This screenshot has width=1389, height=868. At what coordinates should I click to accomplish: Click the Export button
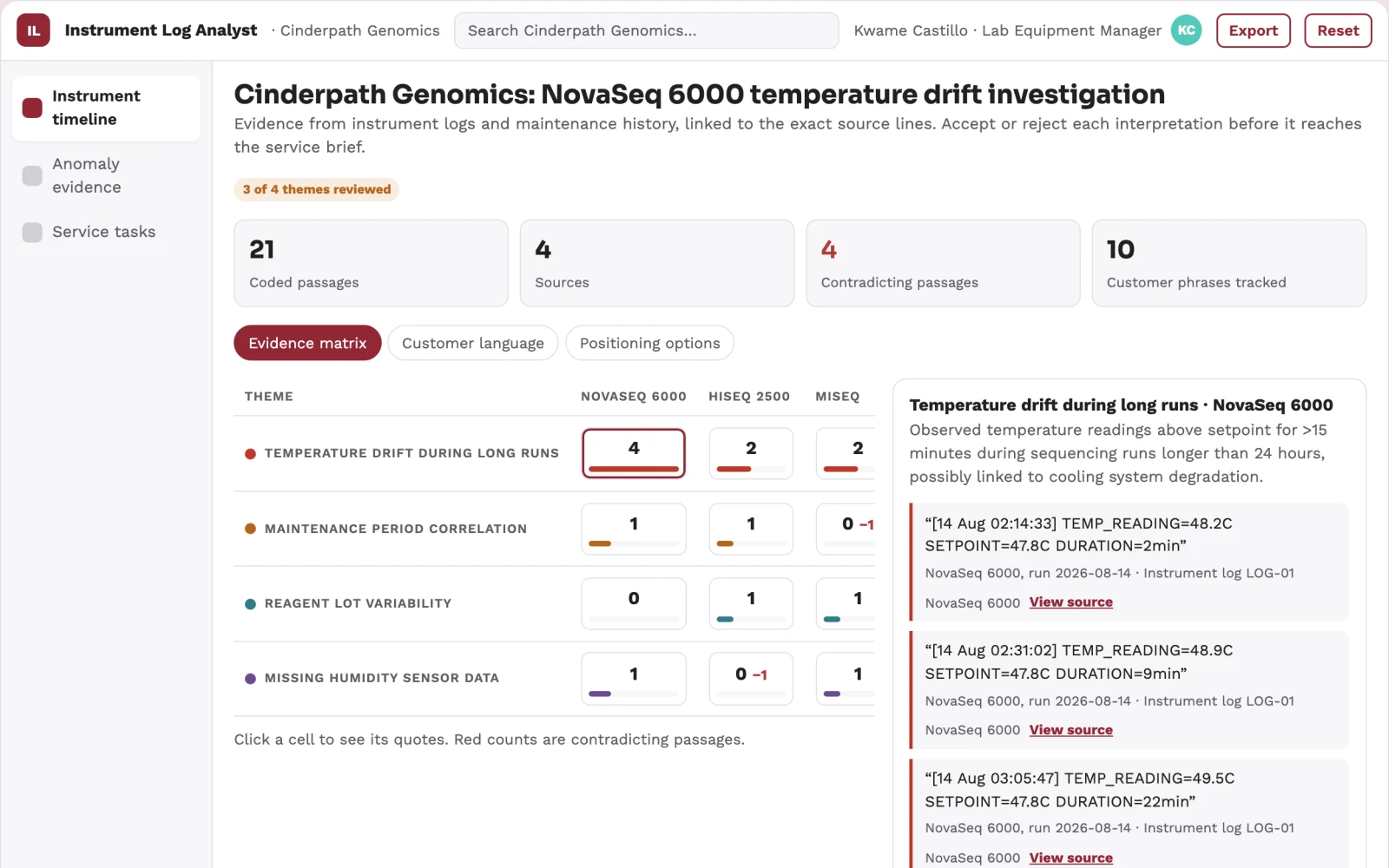[x=1253, y=30]
